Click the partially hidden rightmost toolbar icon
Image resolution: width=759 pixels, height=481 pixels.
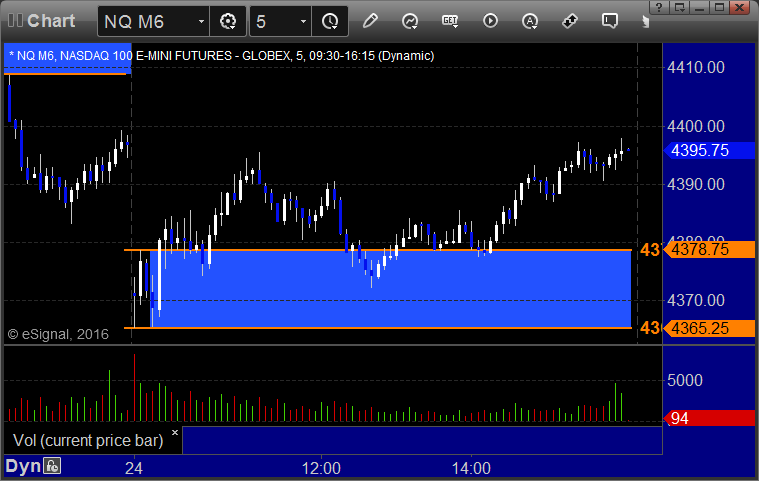click(645, 21)
